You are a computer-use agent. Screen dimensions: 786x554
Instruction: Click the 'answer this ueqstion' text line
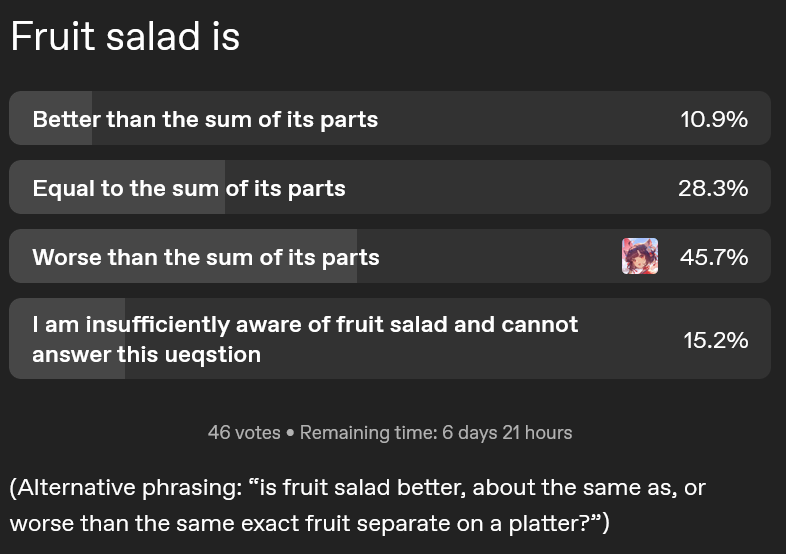146,354
